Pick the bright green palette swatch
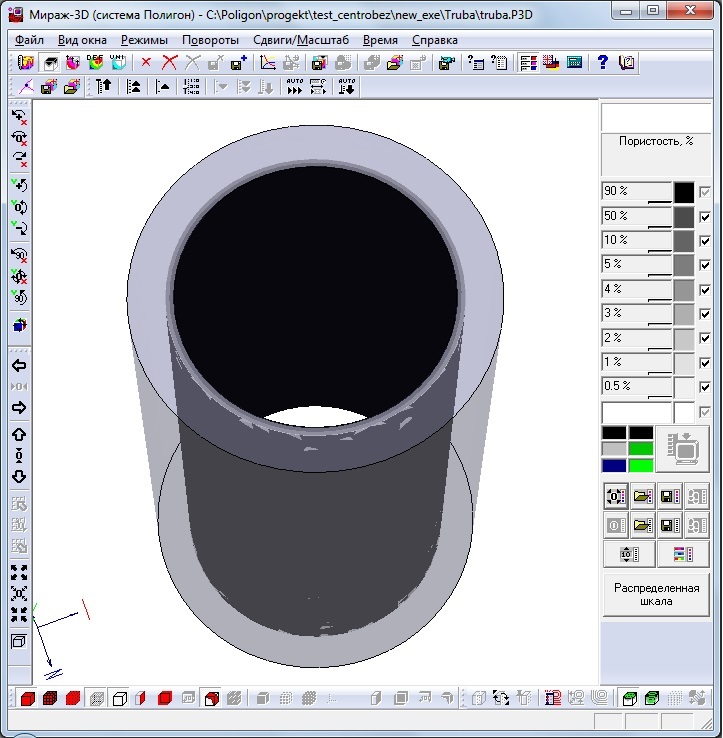 coord(640,465)
